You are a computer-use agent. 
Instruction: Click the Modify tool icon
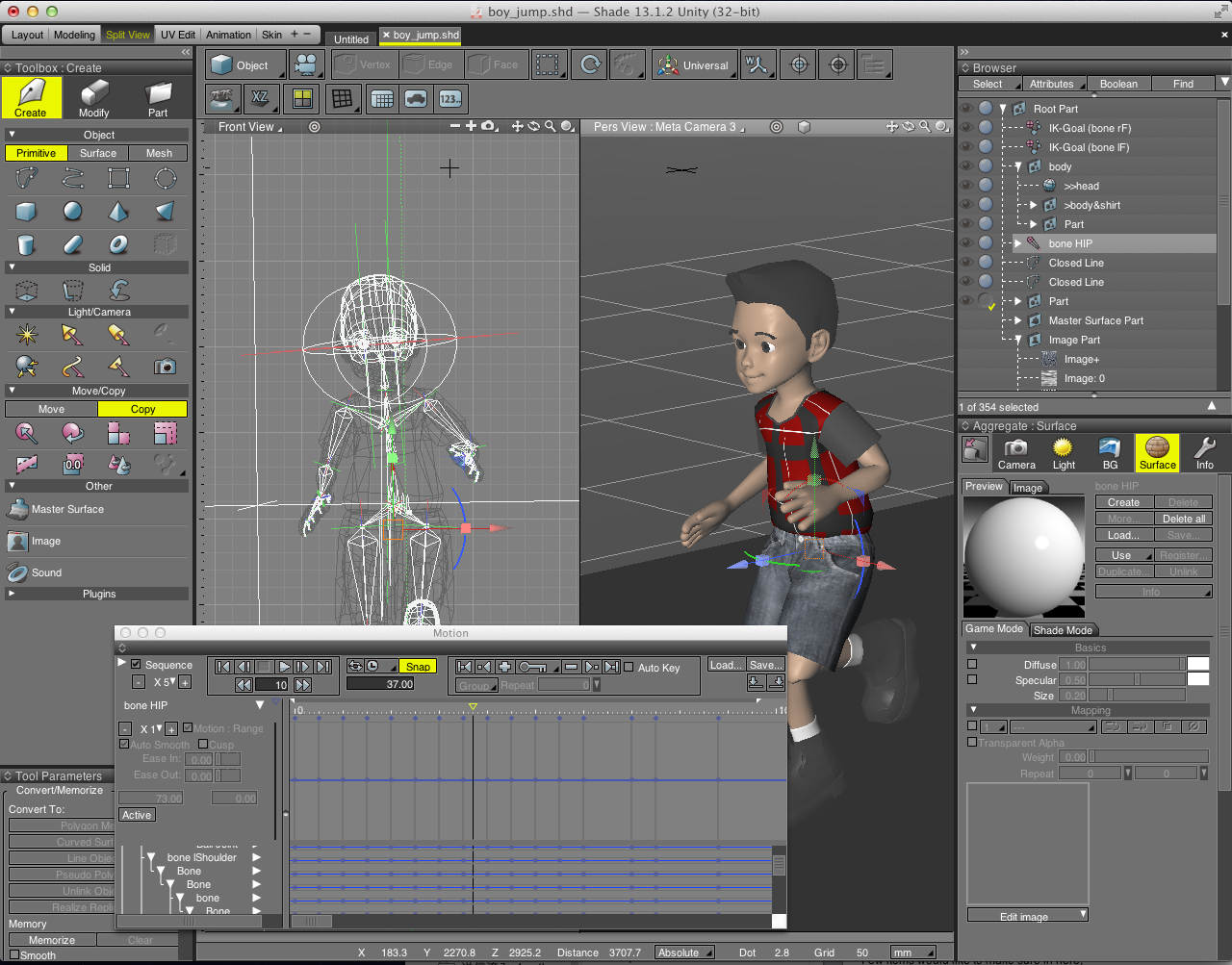pos(93,98)
